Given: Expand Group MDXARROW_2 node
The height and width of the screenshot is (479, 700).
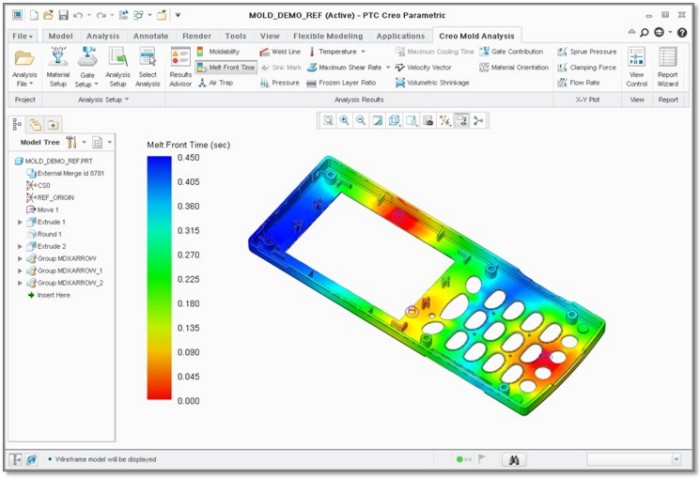Looking at the screenshot, I should coord(20,283).
